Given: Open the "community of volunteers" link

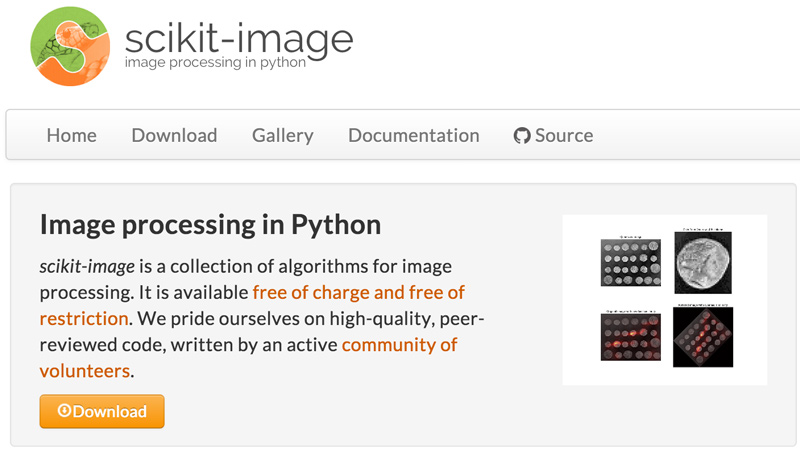Looking at the screenshot, I should click(399, 345).
